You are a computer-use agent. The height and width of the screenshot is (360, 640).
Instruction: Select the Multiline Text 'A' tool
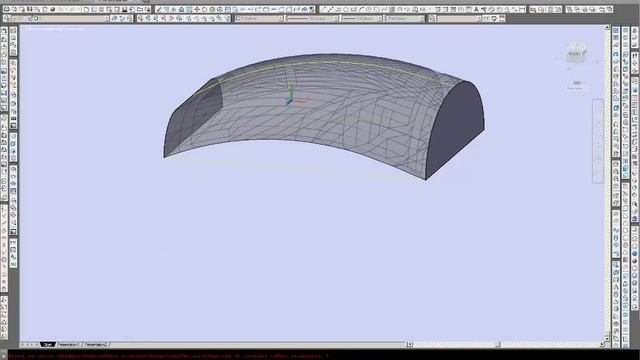(x=476, y=9)
